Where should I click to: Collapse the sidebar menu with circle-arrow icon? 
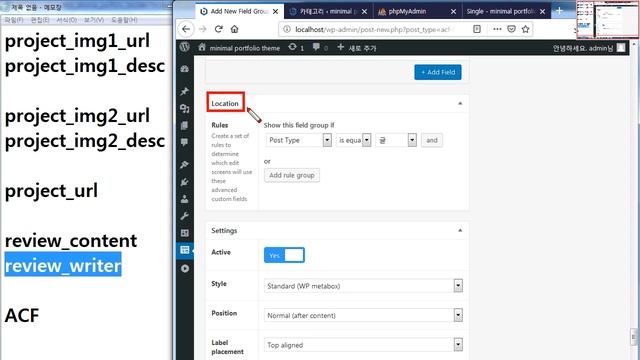point(184,269)
